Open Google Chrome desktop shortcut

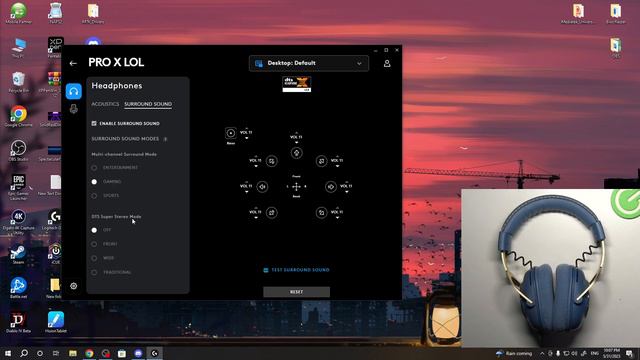18,117
